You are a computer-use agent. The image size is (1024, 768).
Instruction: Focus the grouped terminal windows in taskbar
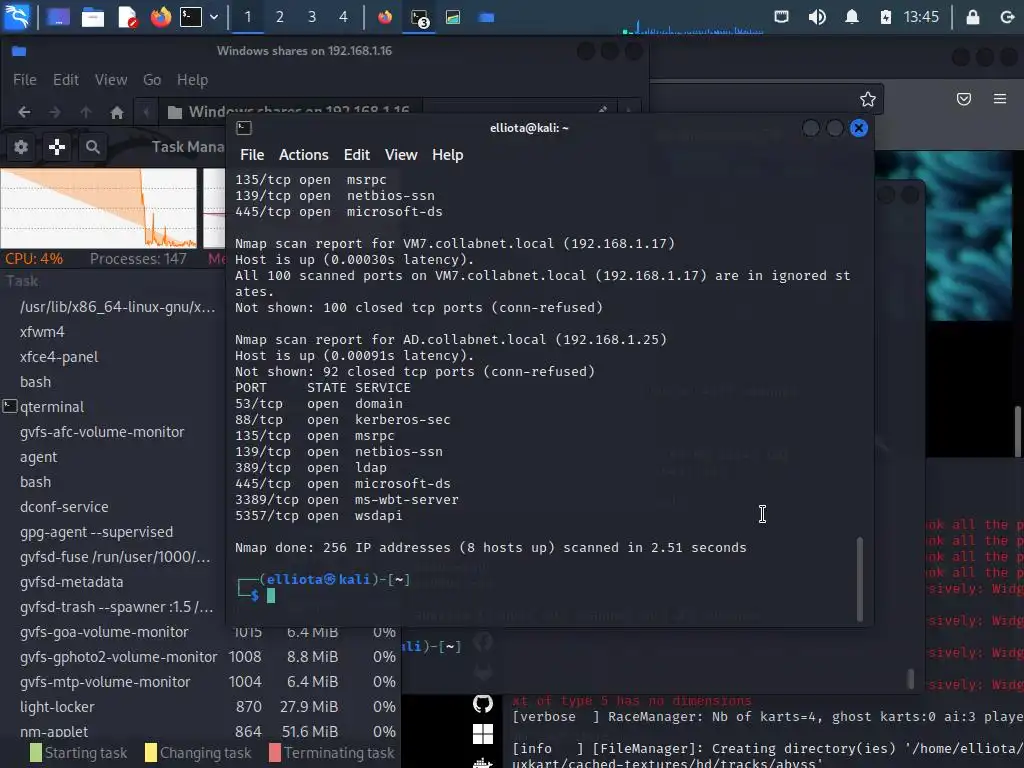pos(419,18)
